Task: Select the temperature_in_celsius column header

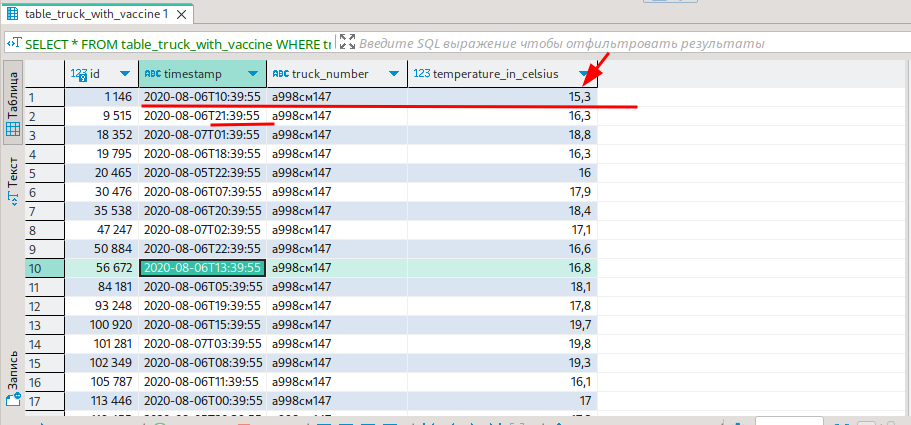Action: click(503, 74)
